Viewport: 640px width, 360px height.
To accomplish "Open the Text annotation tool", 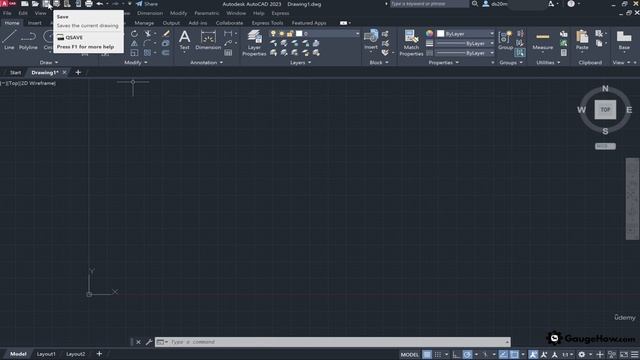I will coord(184,40).
